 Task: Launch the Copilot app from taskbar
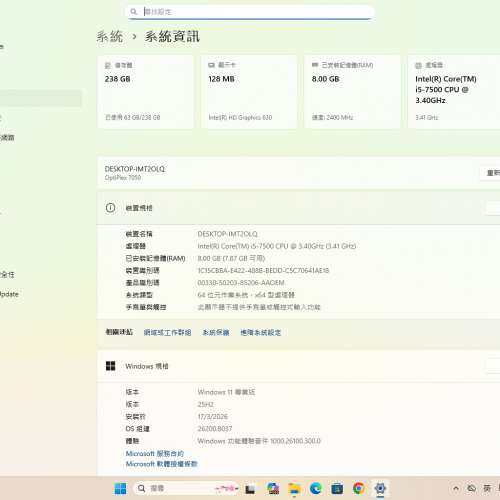coord(273,488)
